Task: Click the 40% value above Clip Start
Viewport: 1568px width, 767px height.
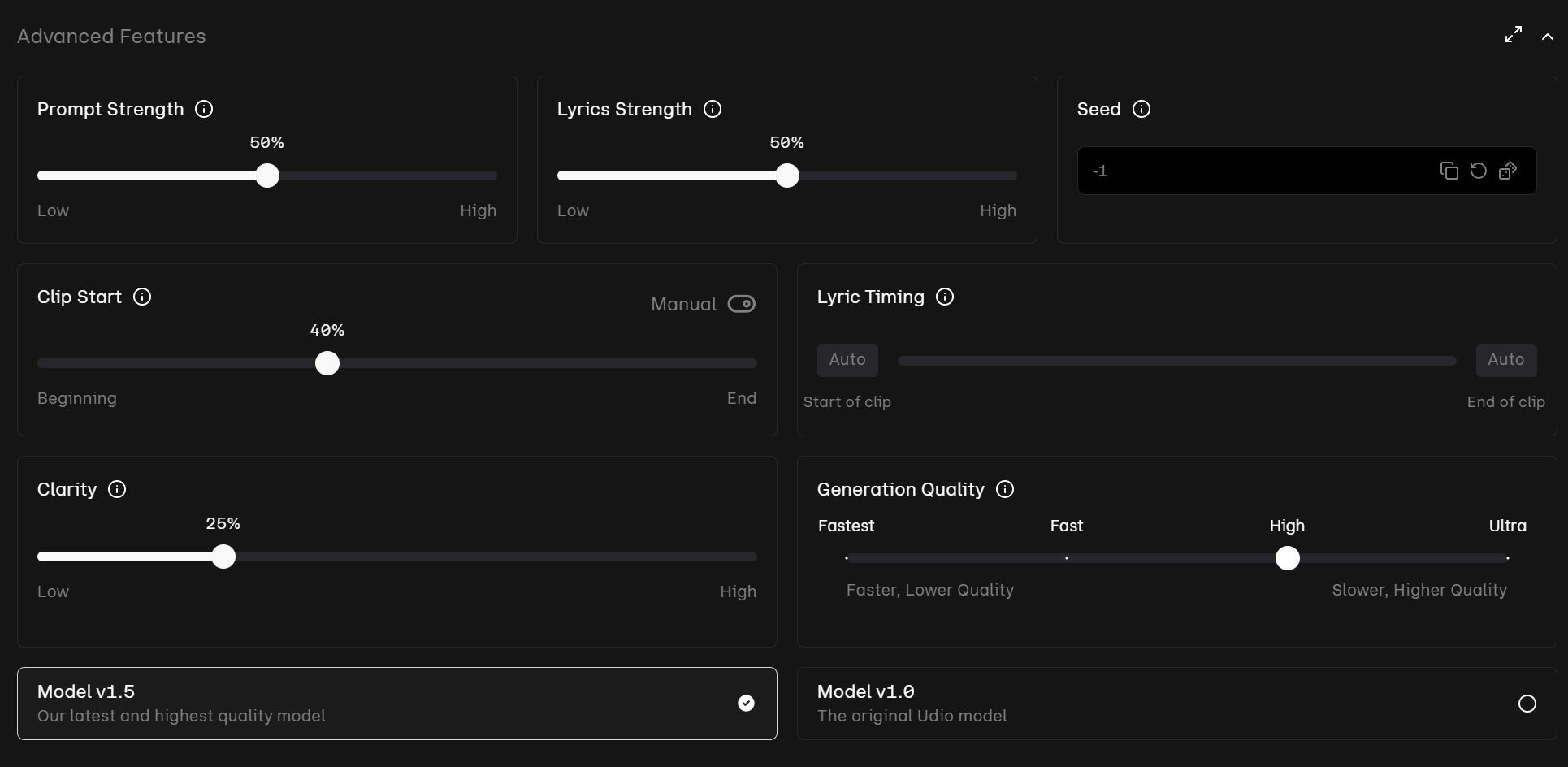Action: click(327, 330)
